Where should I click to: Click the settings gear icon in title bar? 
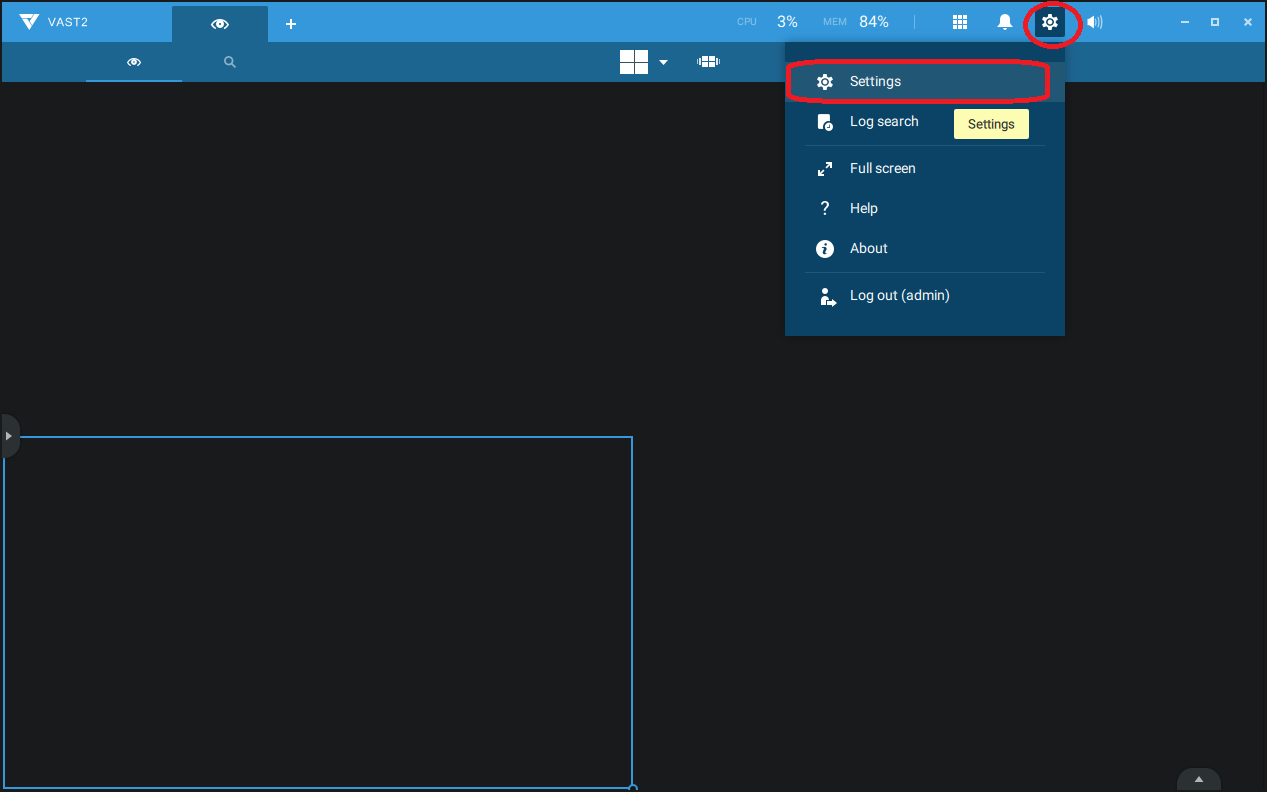(1049, 22)
